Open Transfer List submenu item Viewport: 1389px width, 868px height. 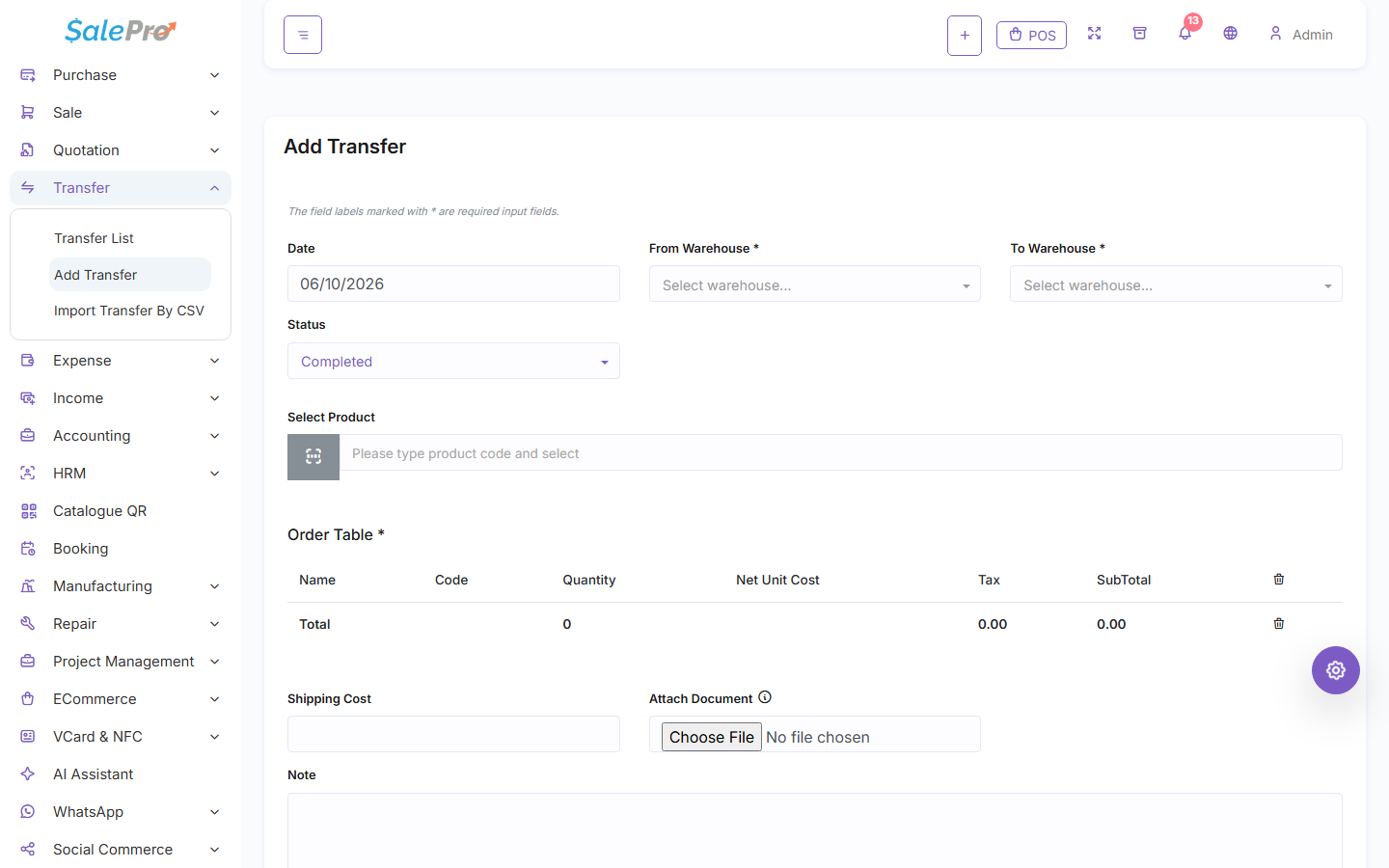click(x=94, y=238)
